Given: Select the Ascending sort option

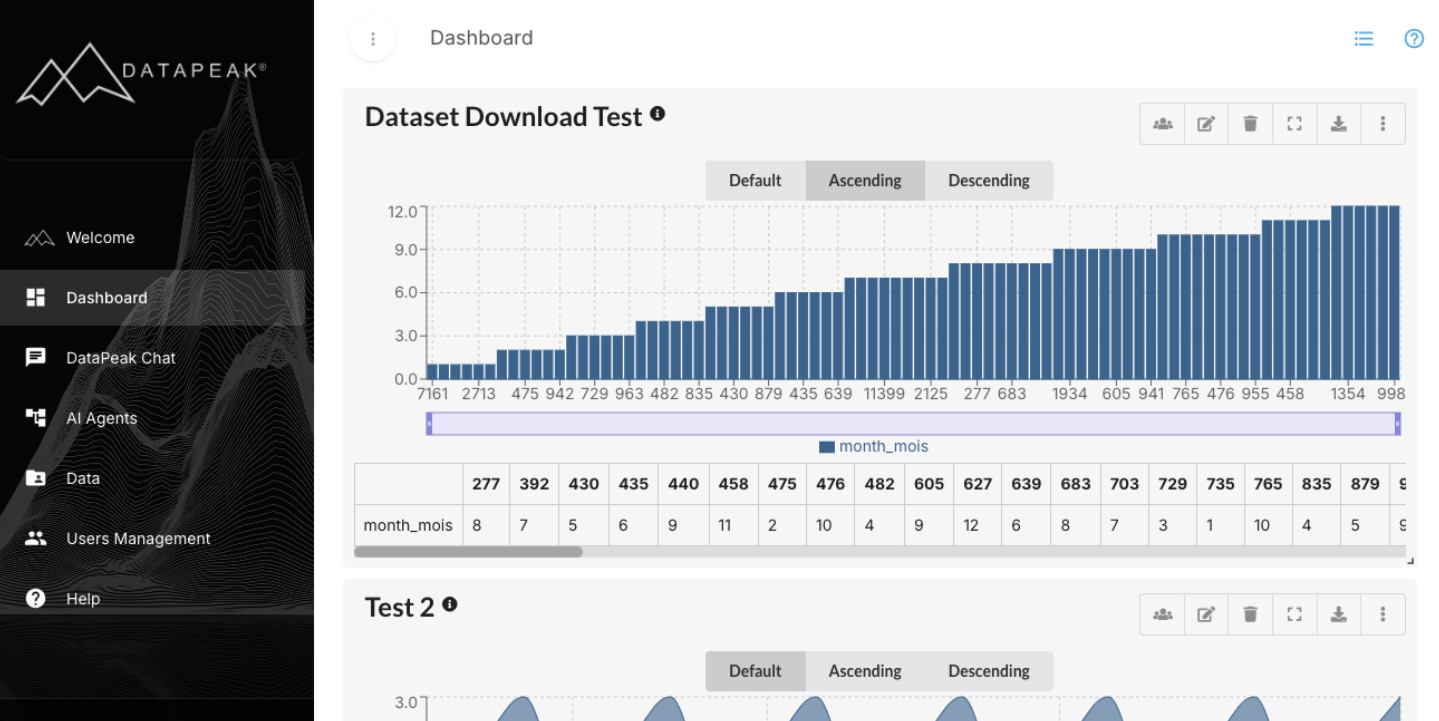Looking at the screenshot, I should tap(864, 180).
